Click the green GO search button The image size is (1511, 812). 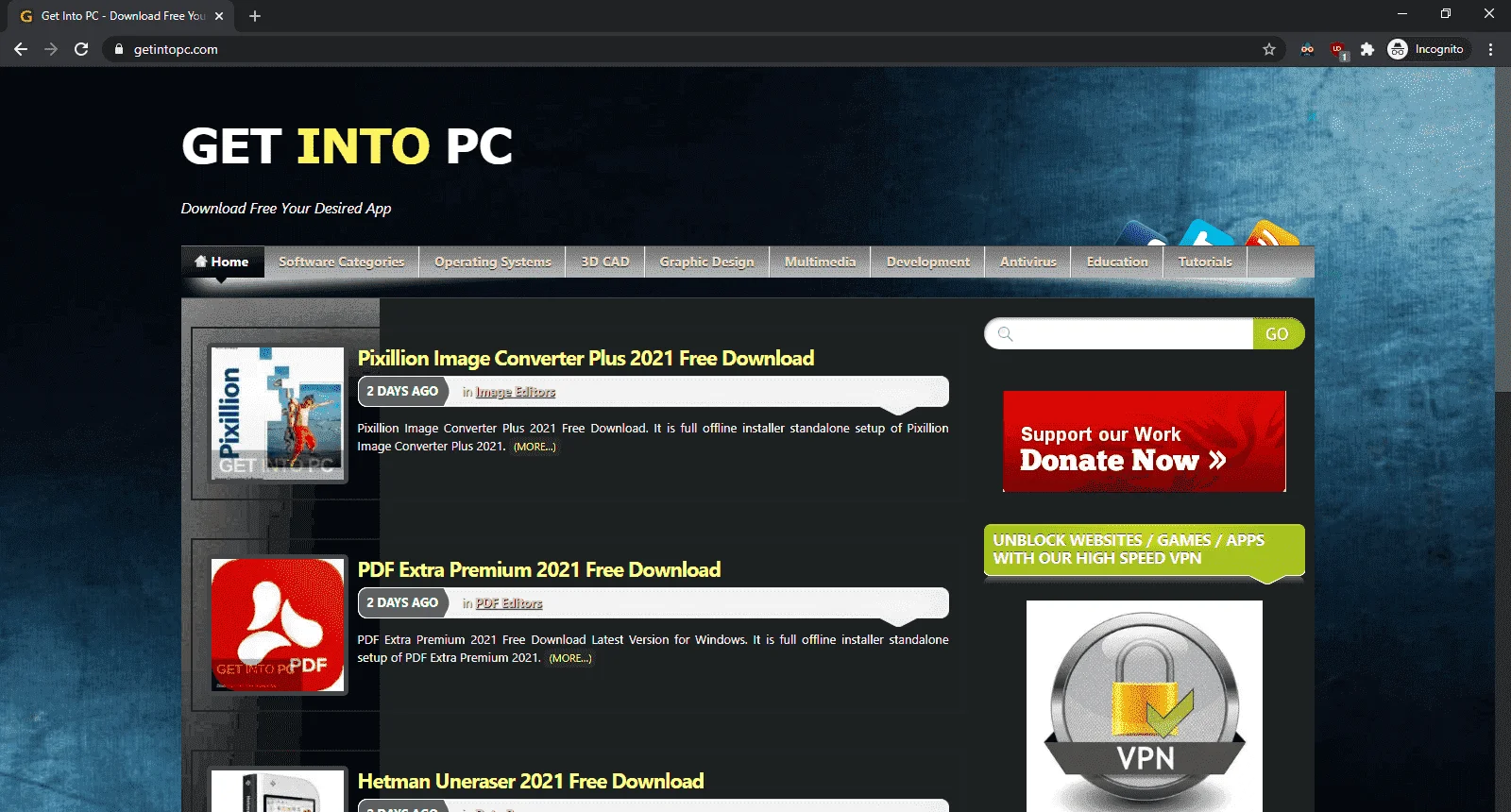pyautogui.click(x=1278, y=333)
